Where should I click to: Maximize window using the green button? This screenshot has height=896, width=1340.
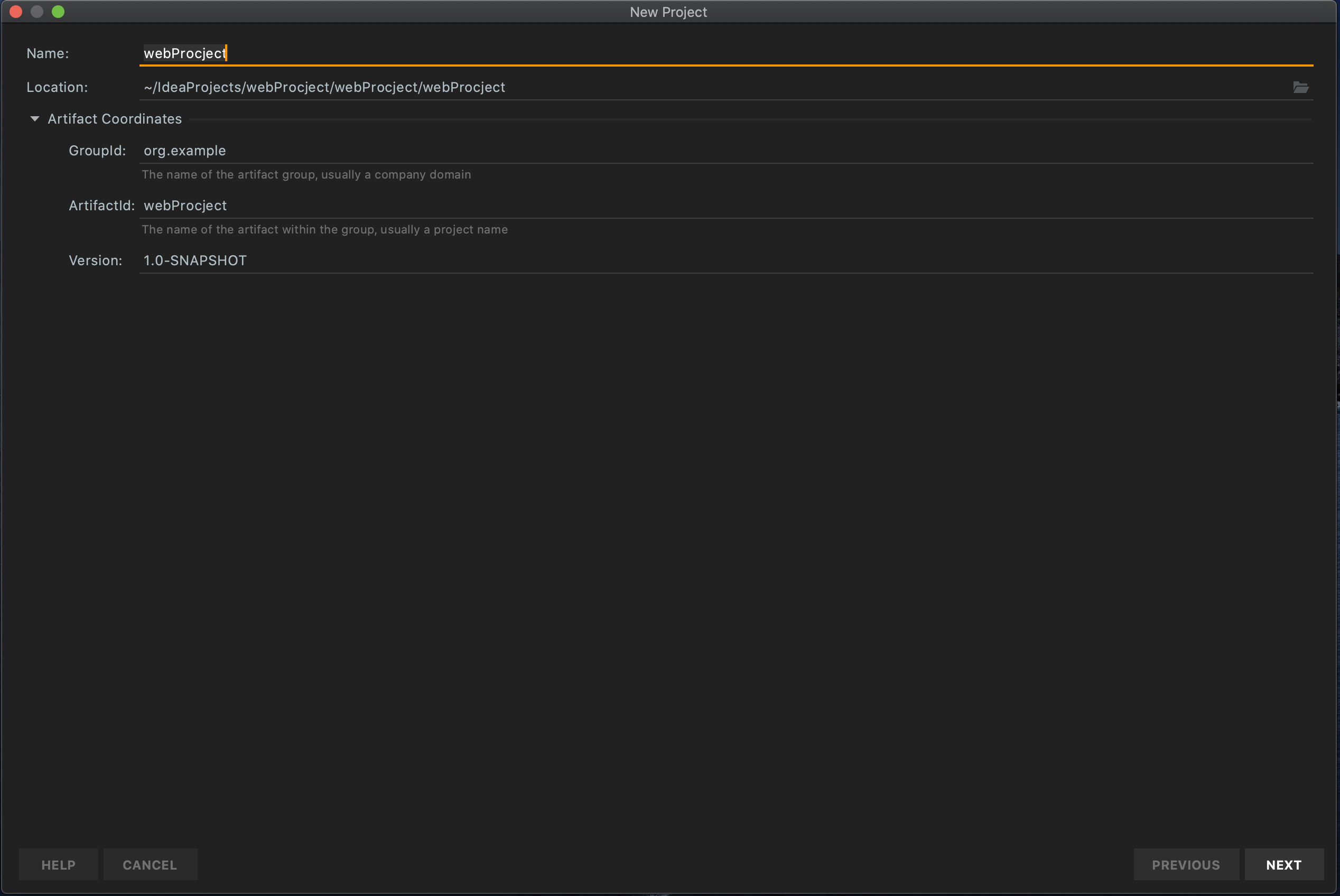58,12
